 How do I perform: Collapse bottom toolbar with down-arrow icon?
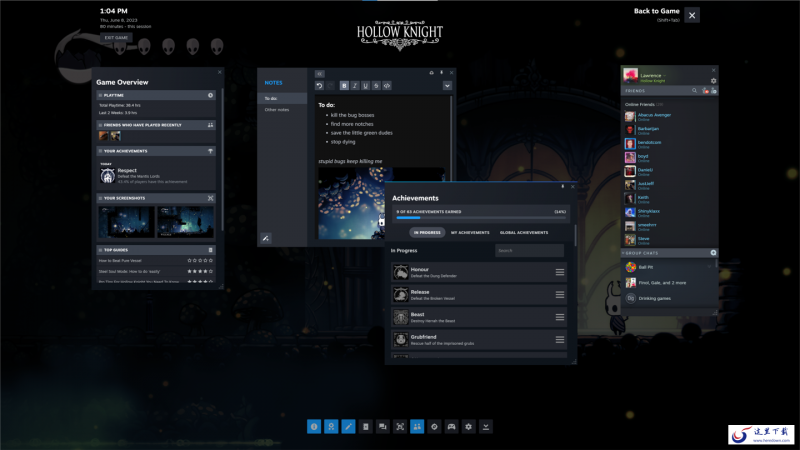pyautogui.click(x=486, y=427)
